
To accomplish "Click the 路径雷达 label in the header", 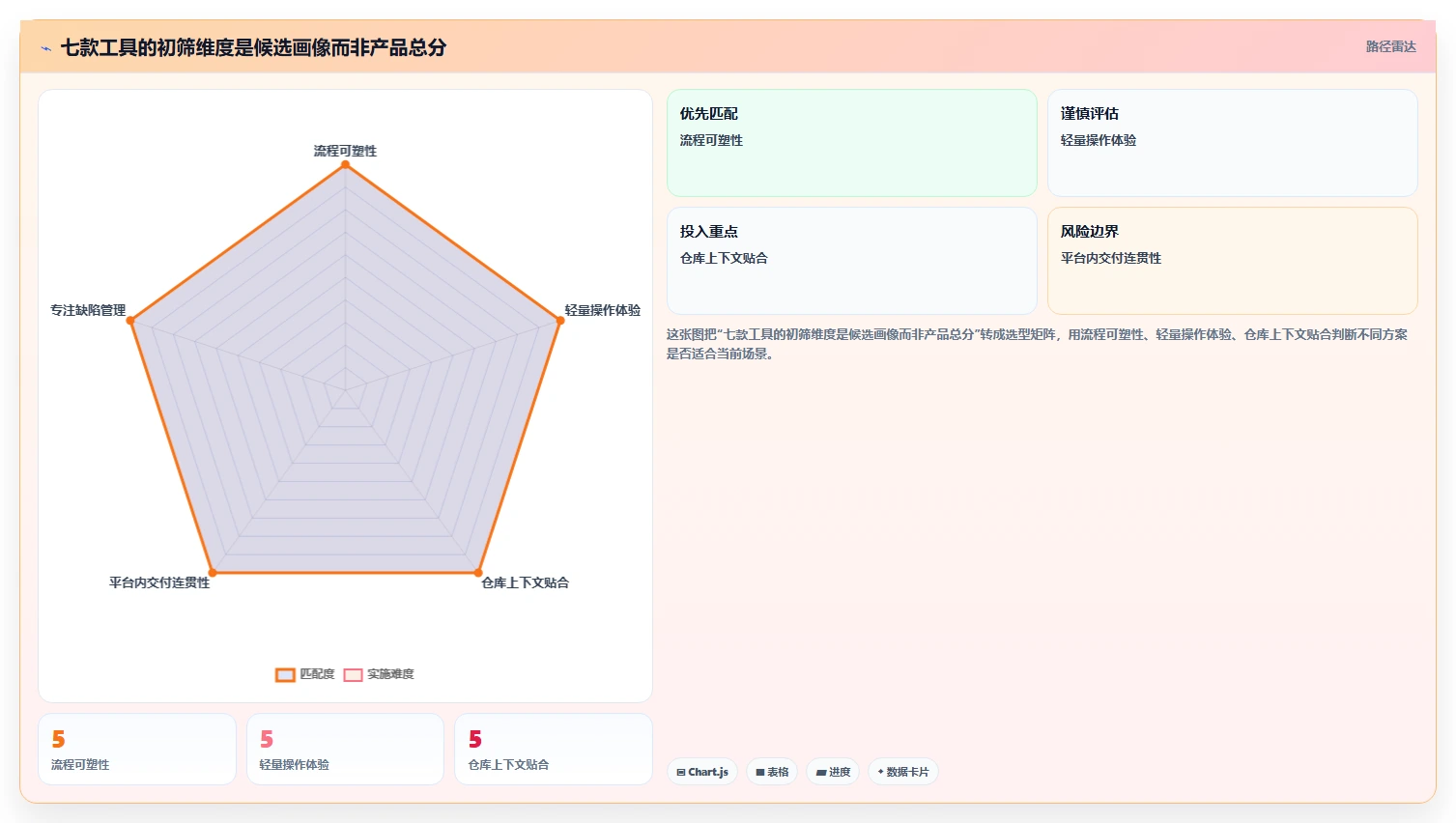I will pyautogui.click(x=1390, y=46).
